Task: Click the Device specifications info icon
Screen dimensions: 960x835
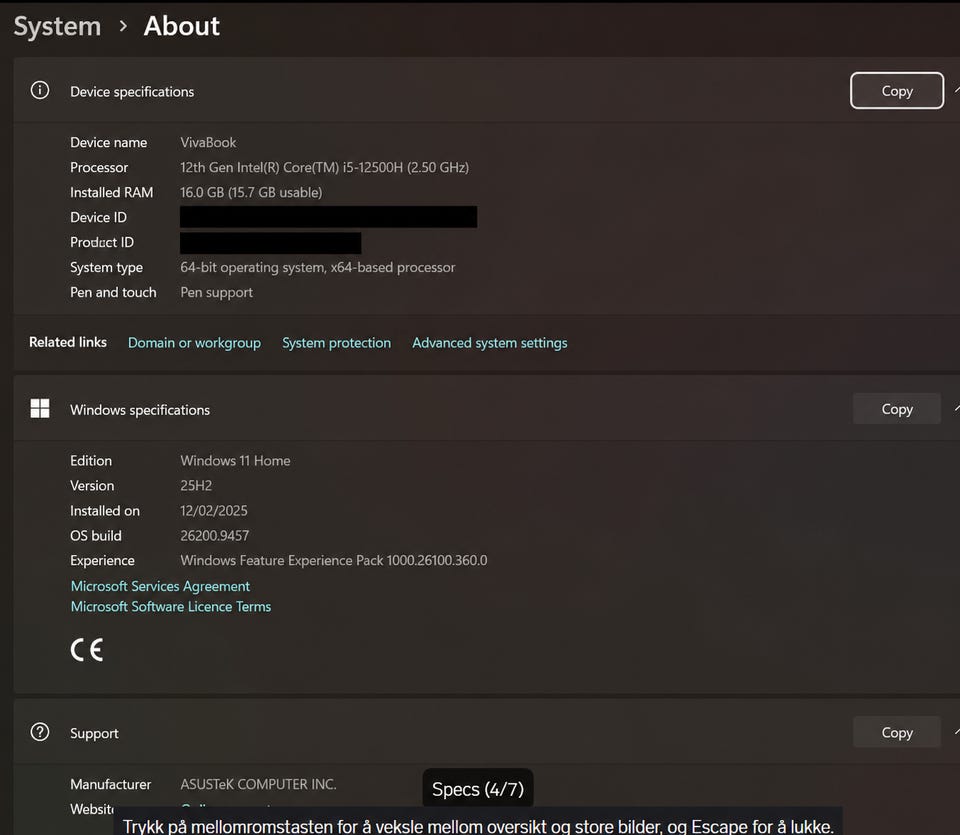Action: coord(40,91)
